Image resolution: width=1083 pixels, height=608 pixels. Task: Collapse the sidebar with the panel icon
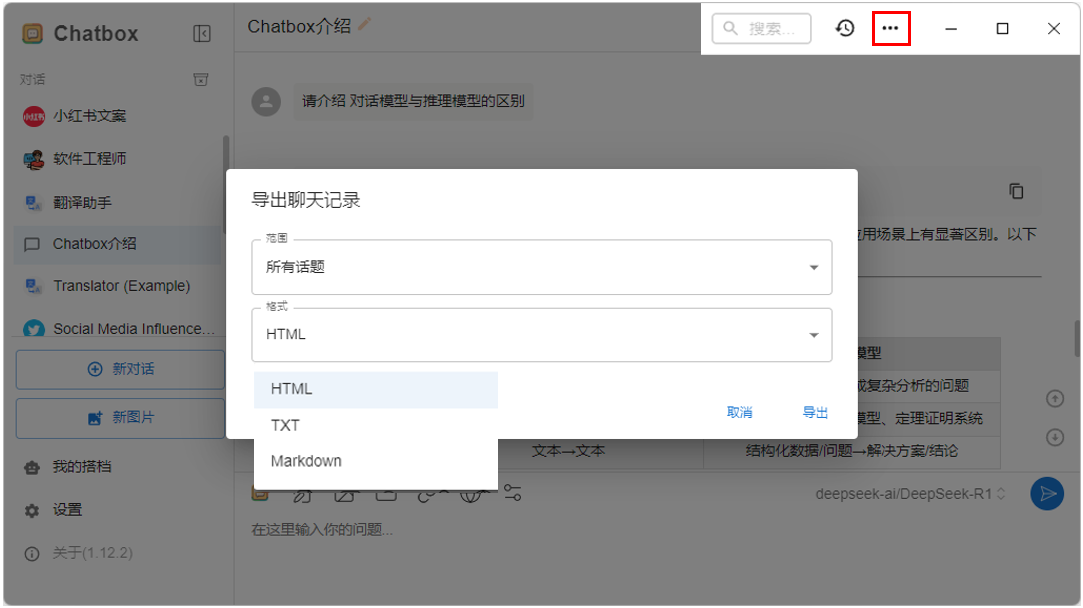pos(202,33)
